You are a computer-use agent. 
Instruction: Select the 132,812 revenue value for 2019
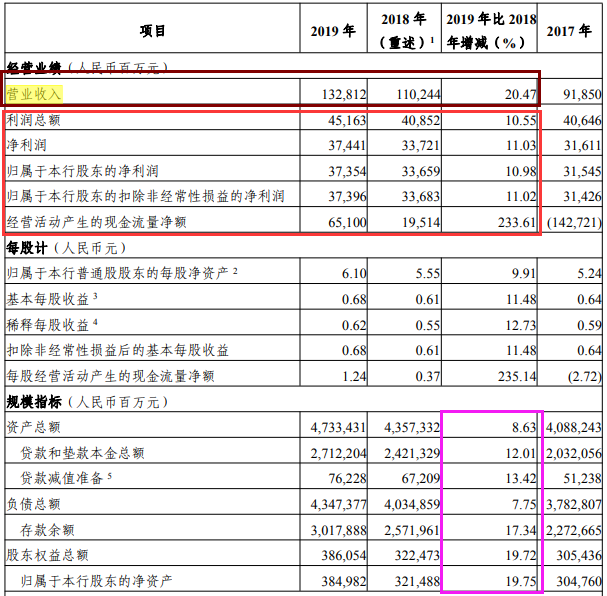pyautogui.click(x=344, y=94)
